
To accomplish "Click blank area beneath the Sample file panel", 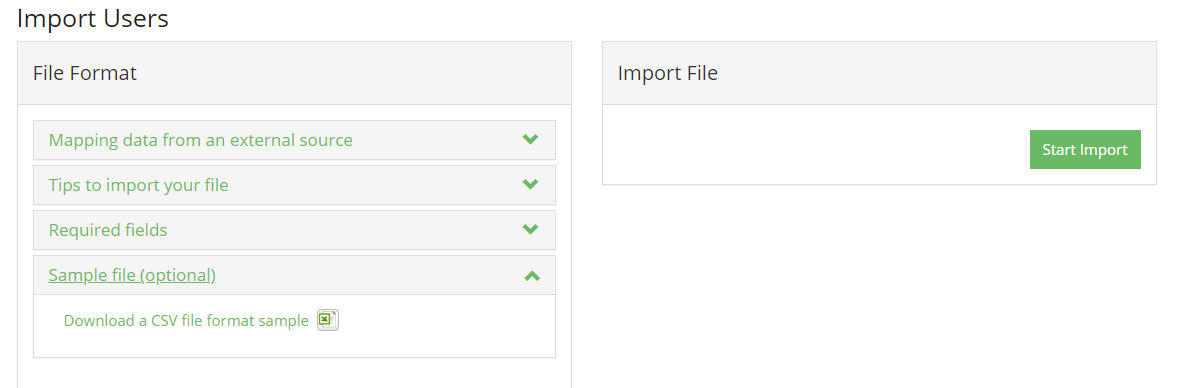I will (x=294, y=373).
